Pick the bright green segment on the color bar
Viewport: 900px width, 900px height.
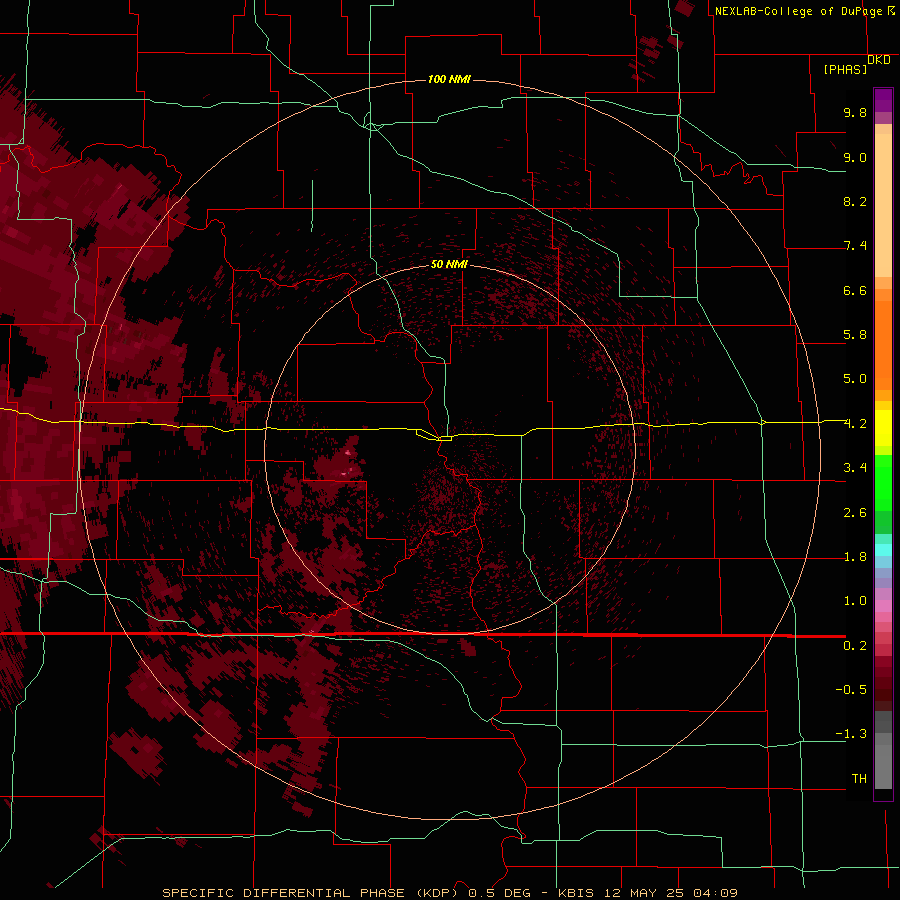coord(883,482)
